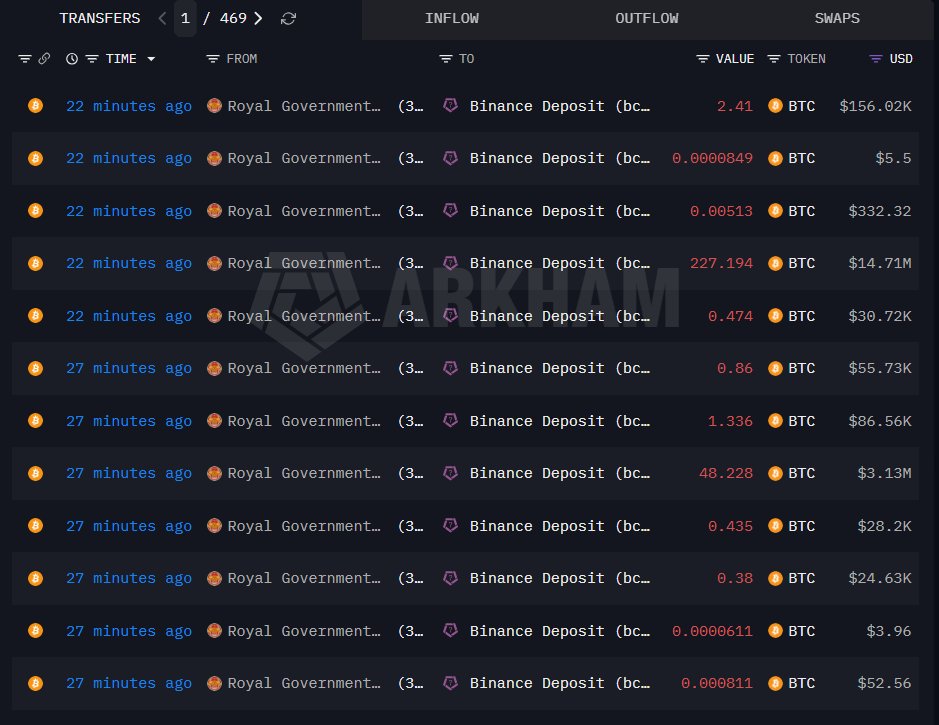This screenshot has height=725, width=939.
Task: Click the BTC token label in the $30.72K row
Action: click(x=801, y=316)
